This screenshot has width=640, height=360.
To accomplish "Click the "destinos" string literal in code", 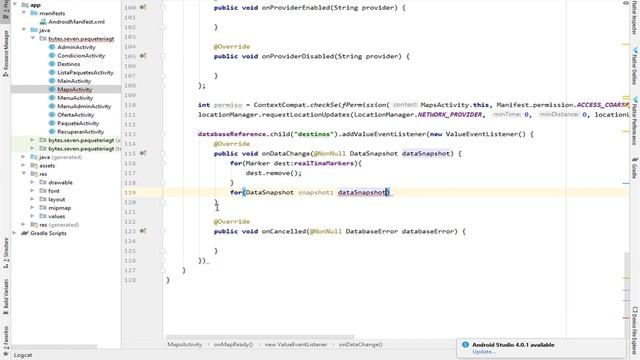I will pos(314,134).
